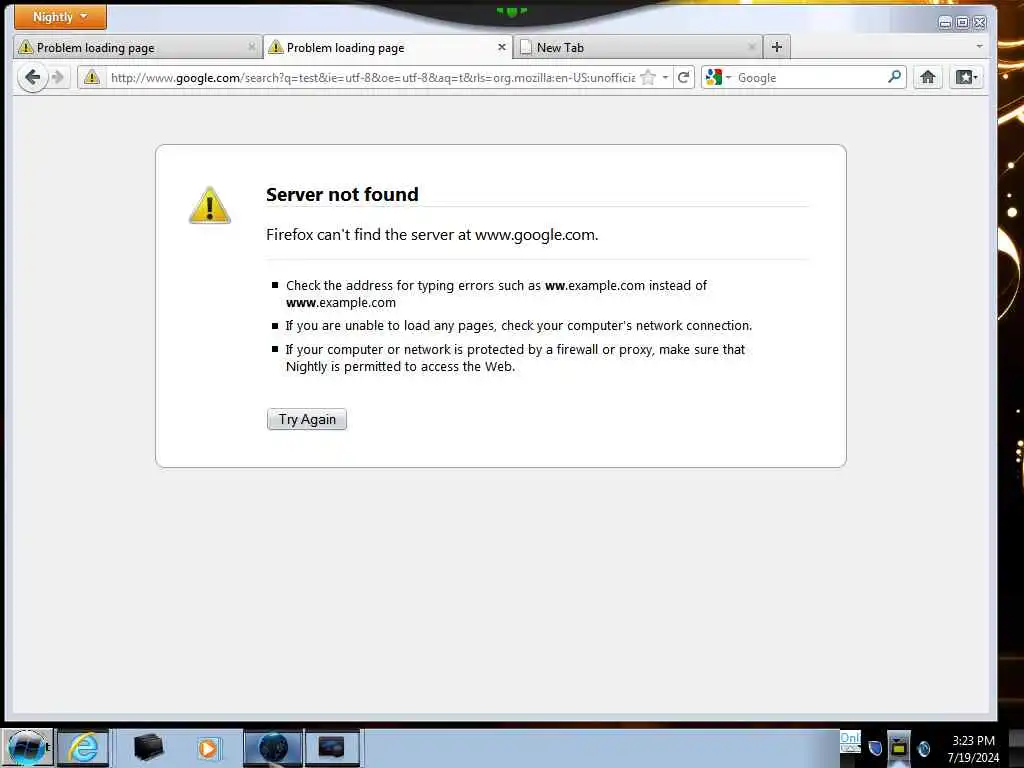Open the bookmarks menu button
This screenshot has height=768, width=1024.
(966, 78)
